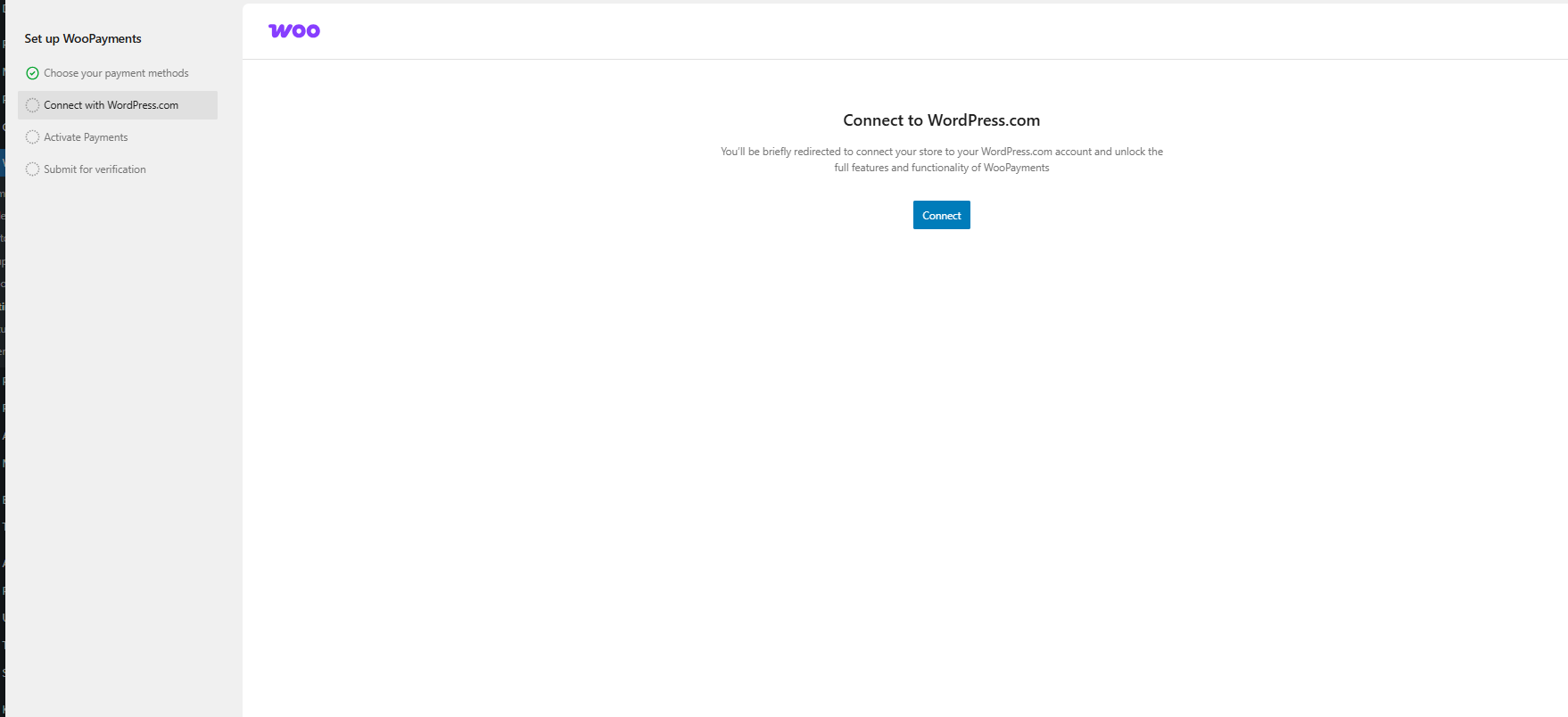Click the blue Connect button
Screen dimensions: 1568x717
click(x=941, y=215)
